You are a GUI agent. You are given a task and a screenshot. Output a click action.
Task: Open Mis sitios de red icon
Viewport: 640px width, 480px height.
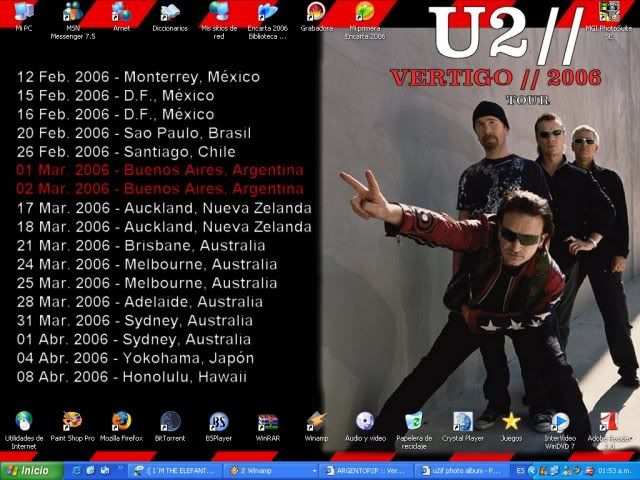coord(219,14)
